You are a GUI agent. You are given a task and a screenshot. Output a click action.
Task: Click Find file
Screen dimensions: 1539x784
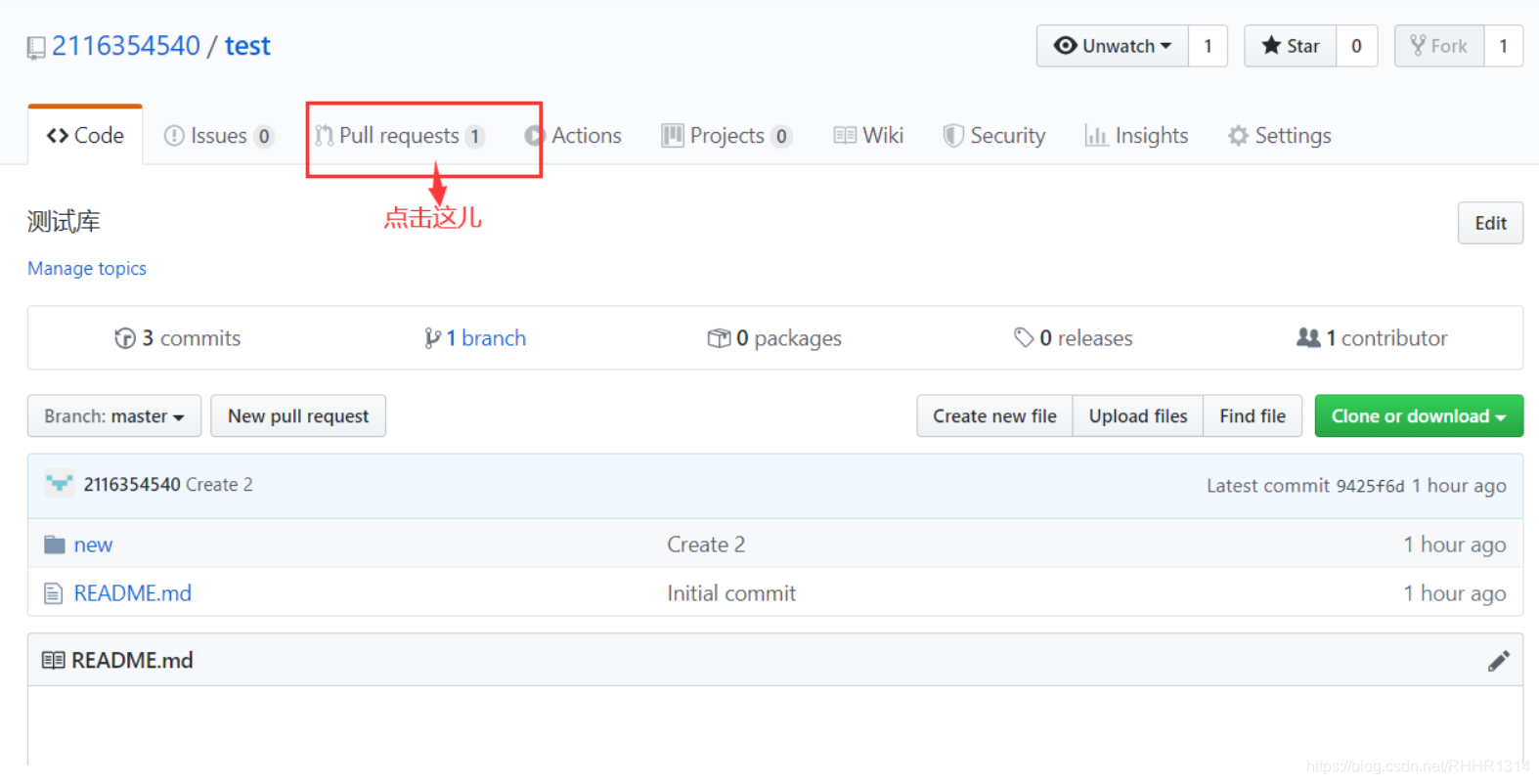click(x=1253, y=416)
